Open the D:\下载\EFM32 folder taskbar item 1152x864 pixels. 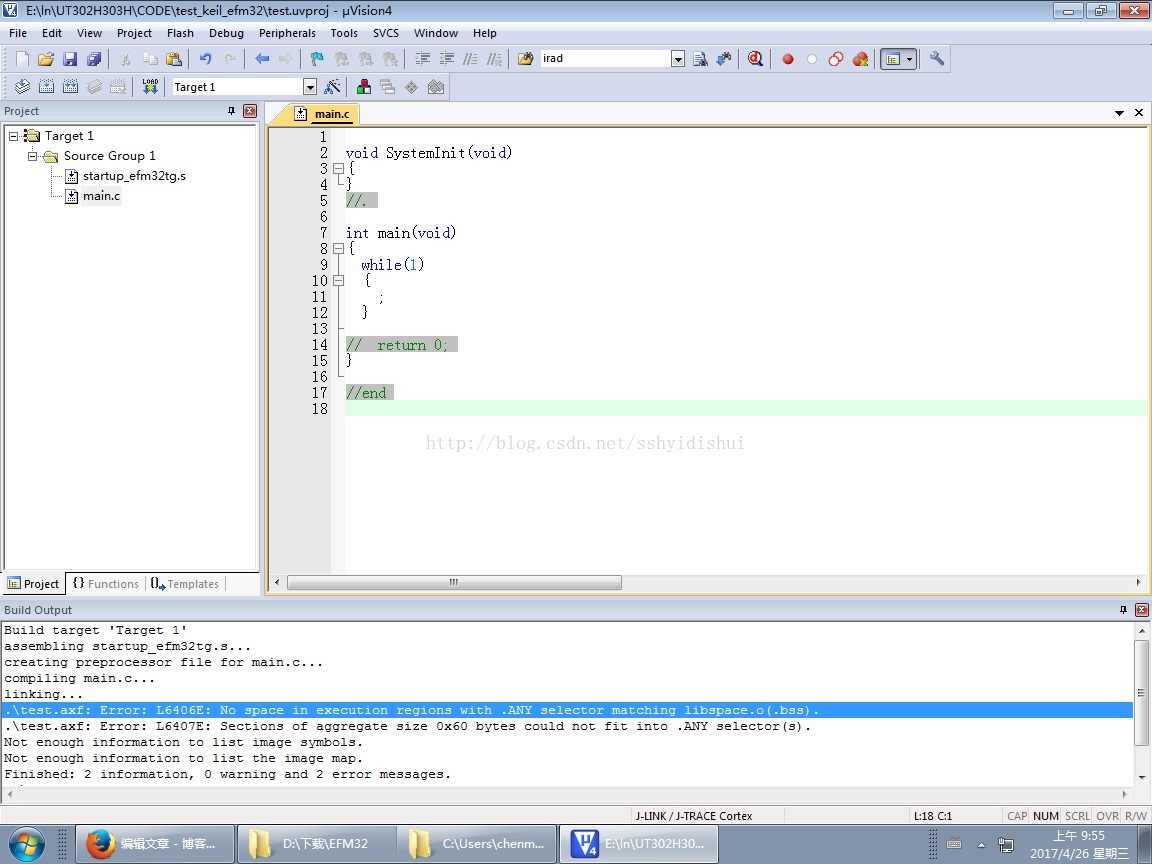[x=317, y=843]
